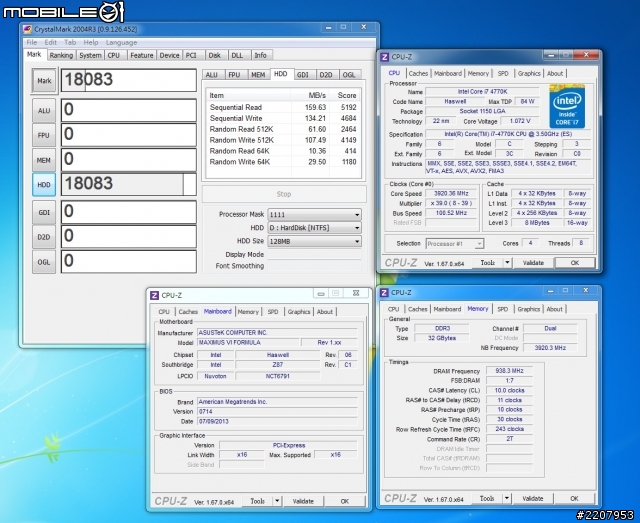
Task: Open Caches tab in top-right CPU-Z window
Action: 418,73
